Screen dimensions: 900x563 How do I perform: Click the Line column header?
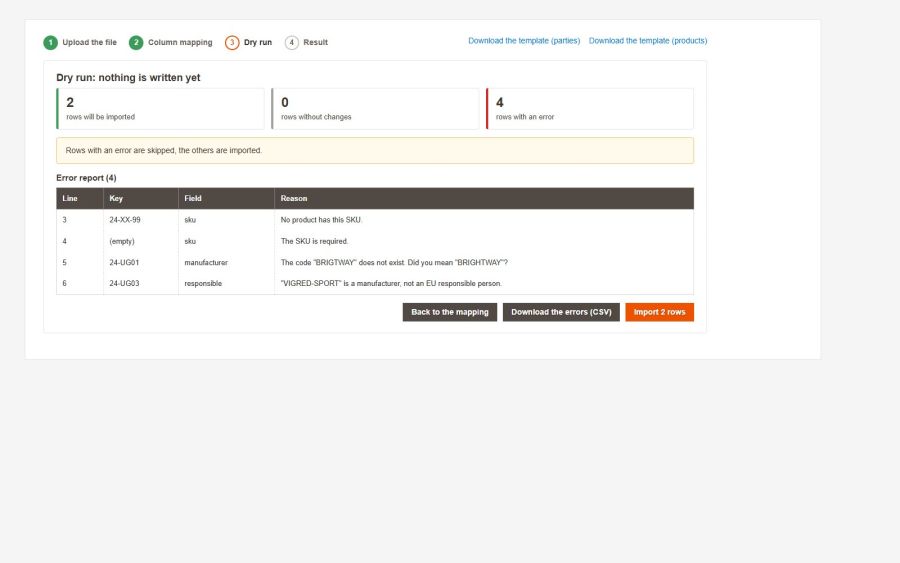click(80, 199)
